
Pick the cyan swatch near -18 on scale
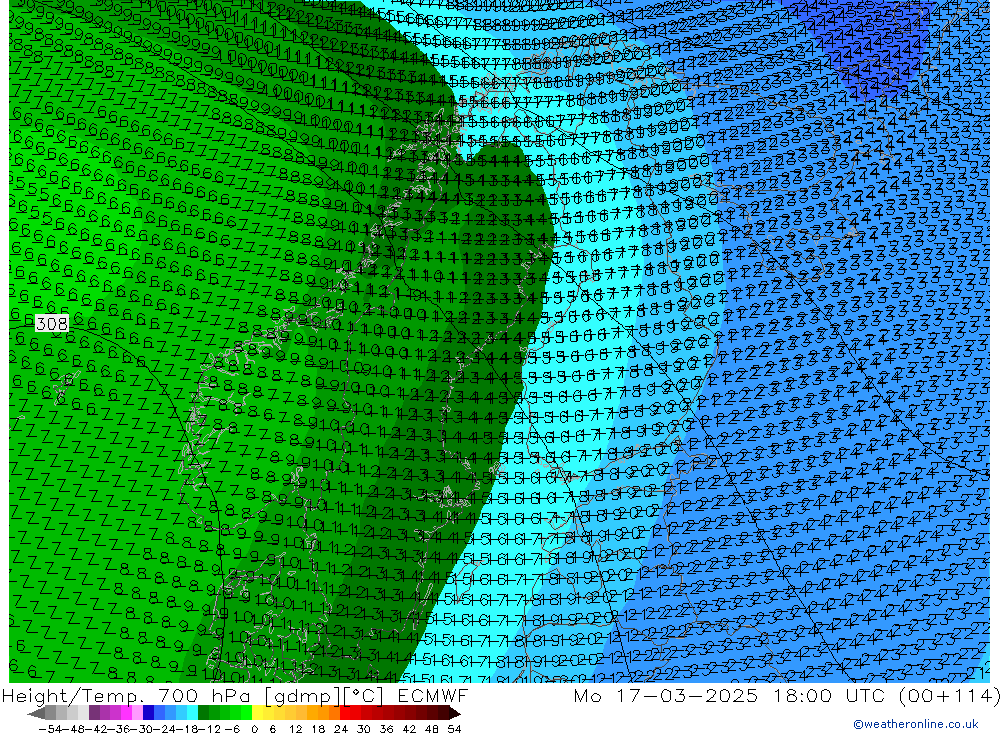tap(192, 713)
